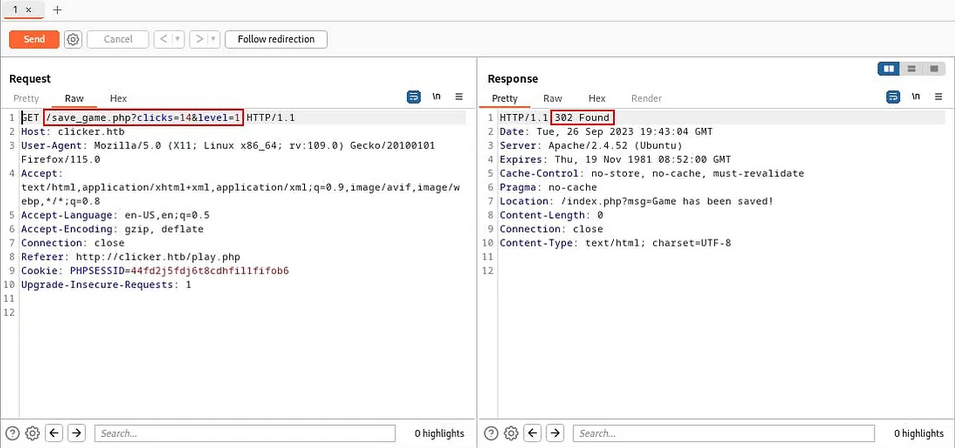The height and width of the screenshot is (448, 955).
Task: Select side-by-side layout view
Action: [889, 69]
